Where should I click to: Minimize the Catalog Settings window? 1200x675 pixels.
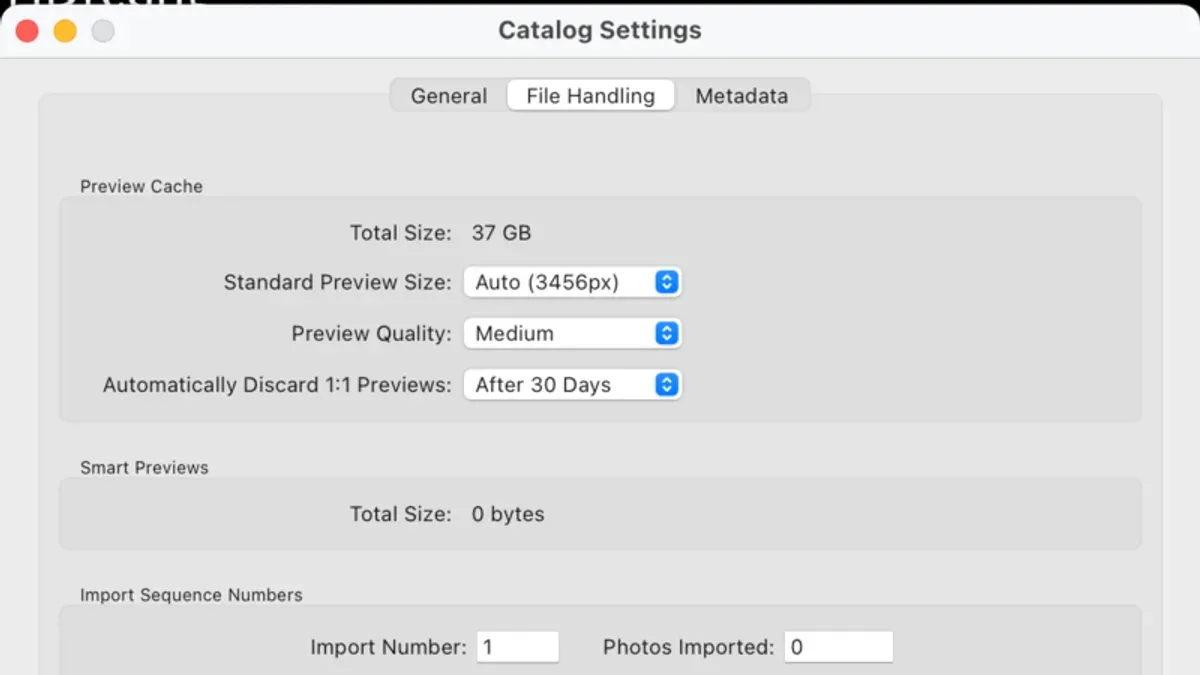point(65,31)
